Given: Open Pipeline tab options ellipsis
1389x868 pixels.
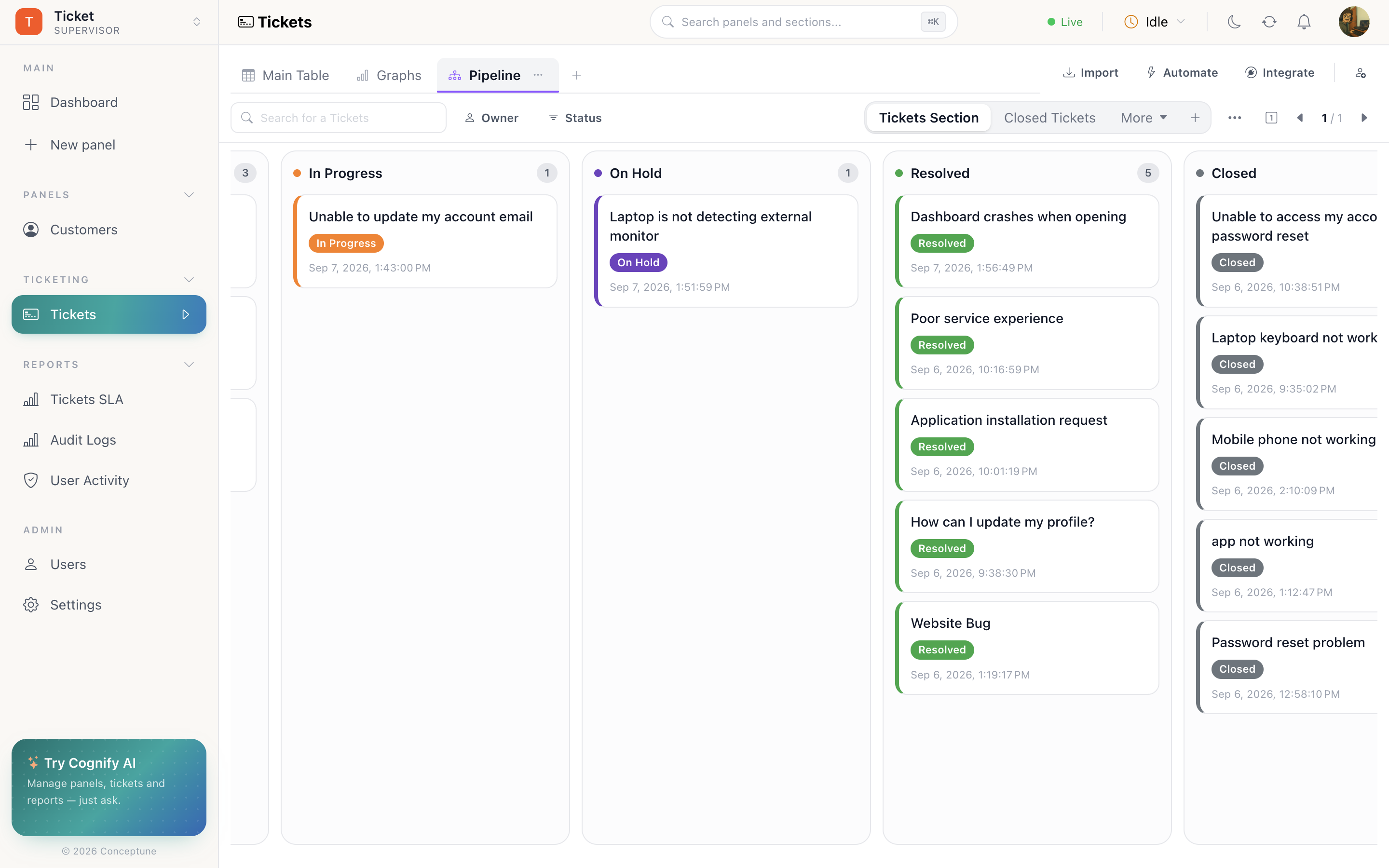Looking at the screenshot, I should [x=538, y=75].
